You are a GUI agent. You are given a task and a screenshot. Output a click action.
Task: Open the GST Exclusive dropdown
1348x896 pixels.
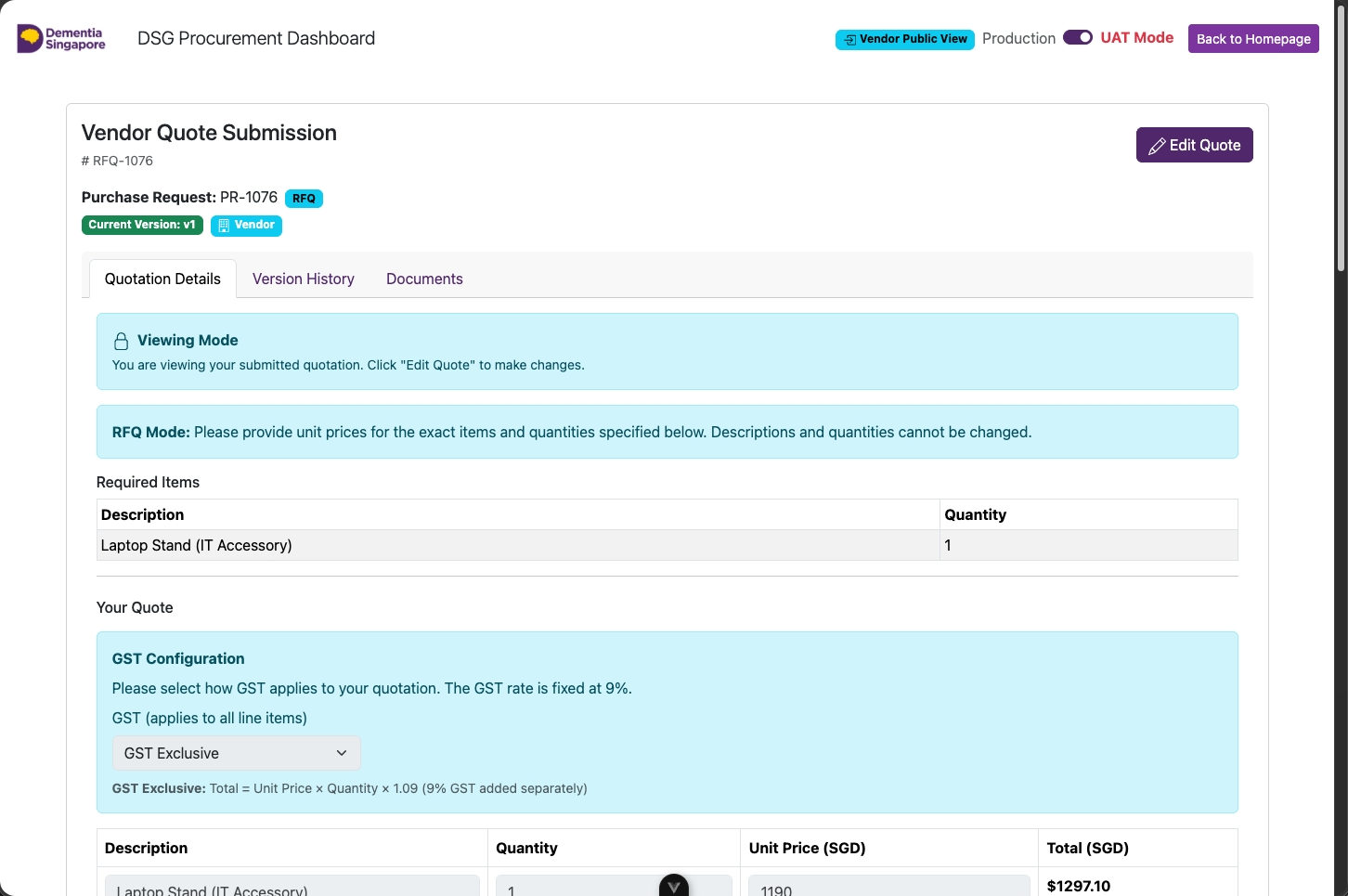click(x=237, y=753)
